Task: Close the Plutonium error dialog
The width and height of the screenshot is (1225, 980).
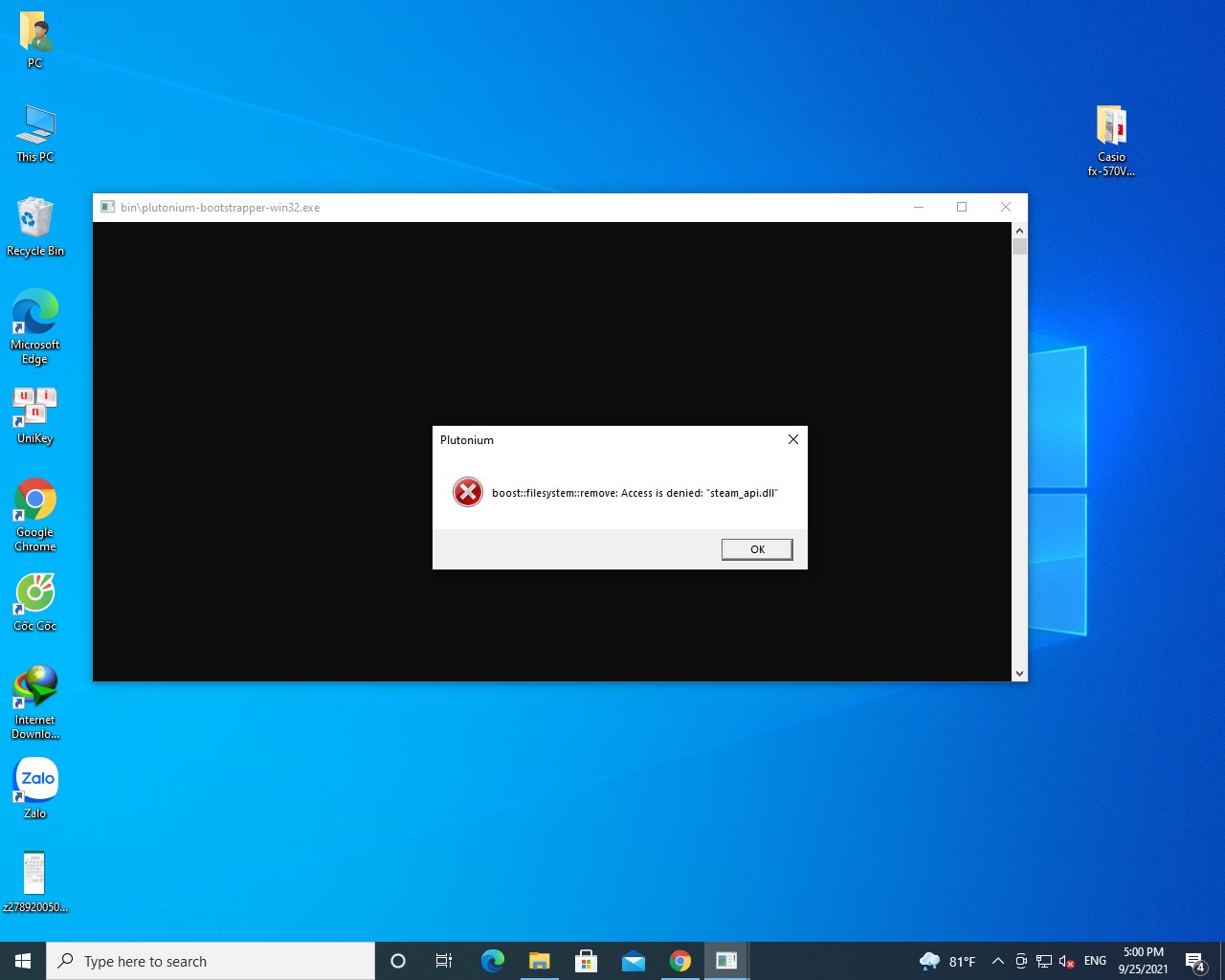Action: click(x=792, y=439)
